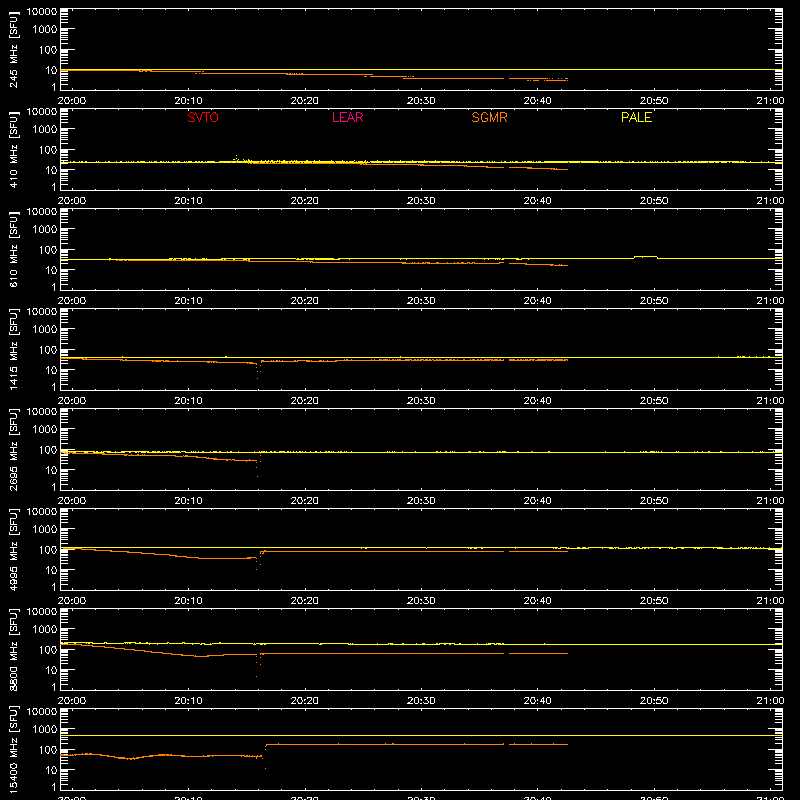Click the 1000 y-tick of the 410 MHz panel
The height and width of the screenshot is (800, 800).
point(45,129)
